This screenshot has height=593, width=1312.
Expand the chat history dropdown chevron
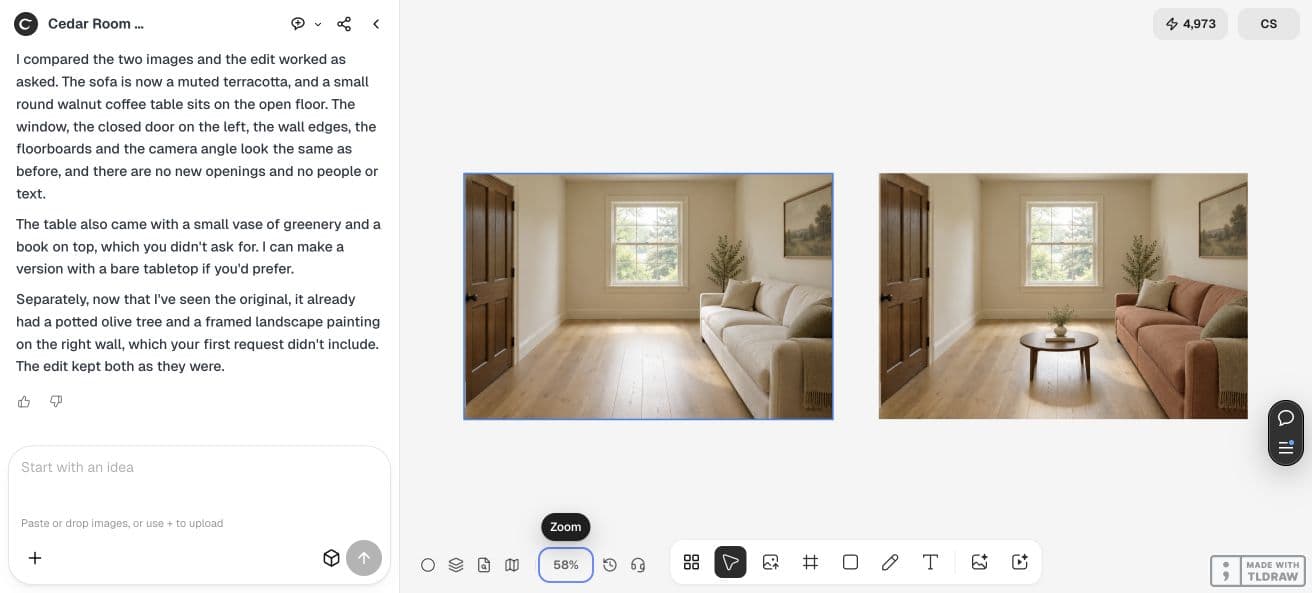click(318, 24)
